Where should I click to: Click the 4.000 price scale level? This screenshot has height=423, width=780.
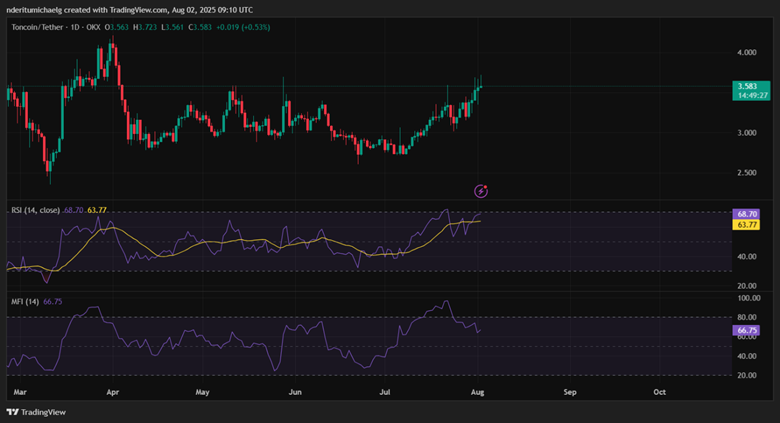pyautogui.click(x=747, y=51)
